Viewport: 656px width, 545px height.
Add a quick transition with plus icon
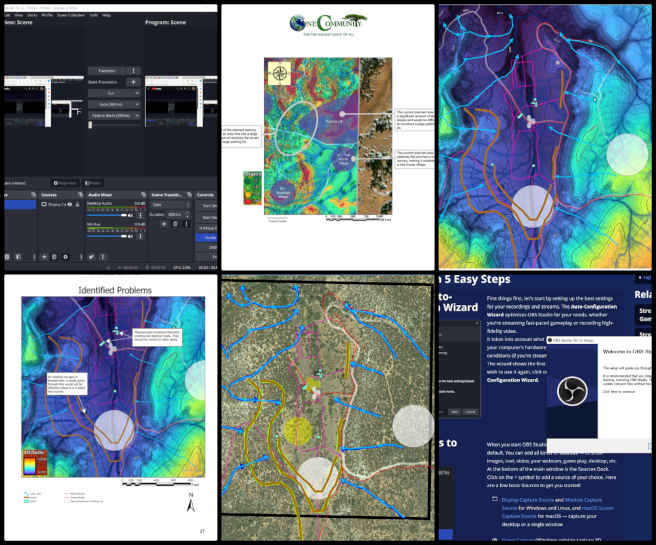pyautogui.click(x=134, y=81)
